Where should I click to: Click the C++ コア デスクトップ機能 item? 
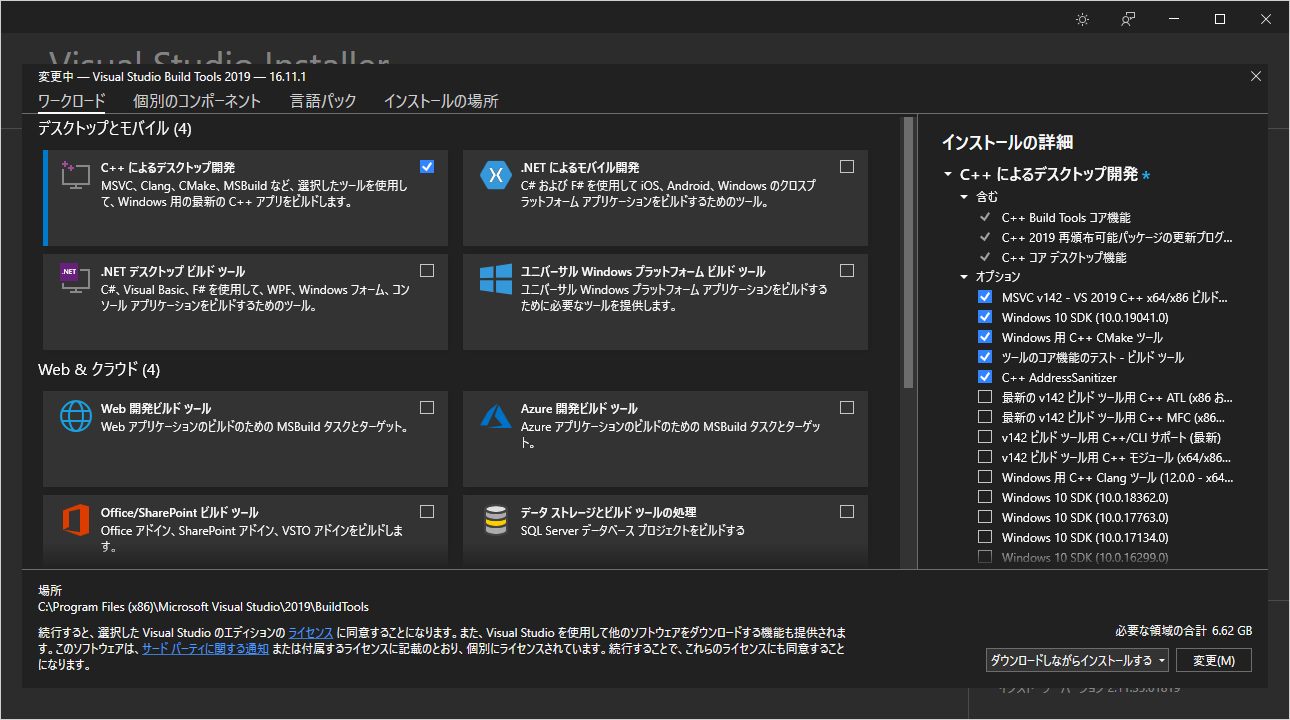1064,257
